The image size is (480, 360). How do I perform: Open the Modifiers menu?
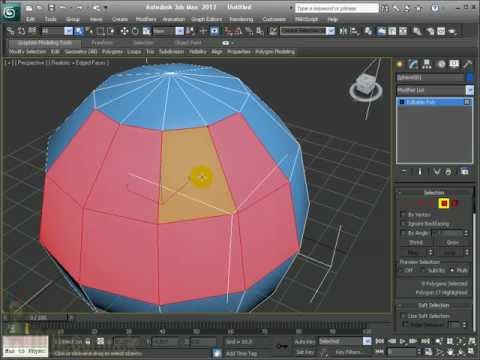146,19
